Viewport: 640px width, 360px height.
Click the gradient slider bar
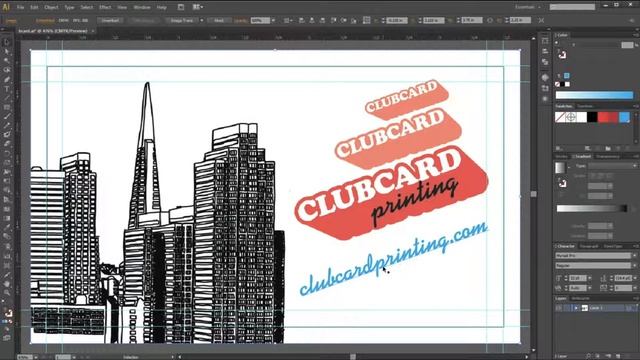(592, 209)
